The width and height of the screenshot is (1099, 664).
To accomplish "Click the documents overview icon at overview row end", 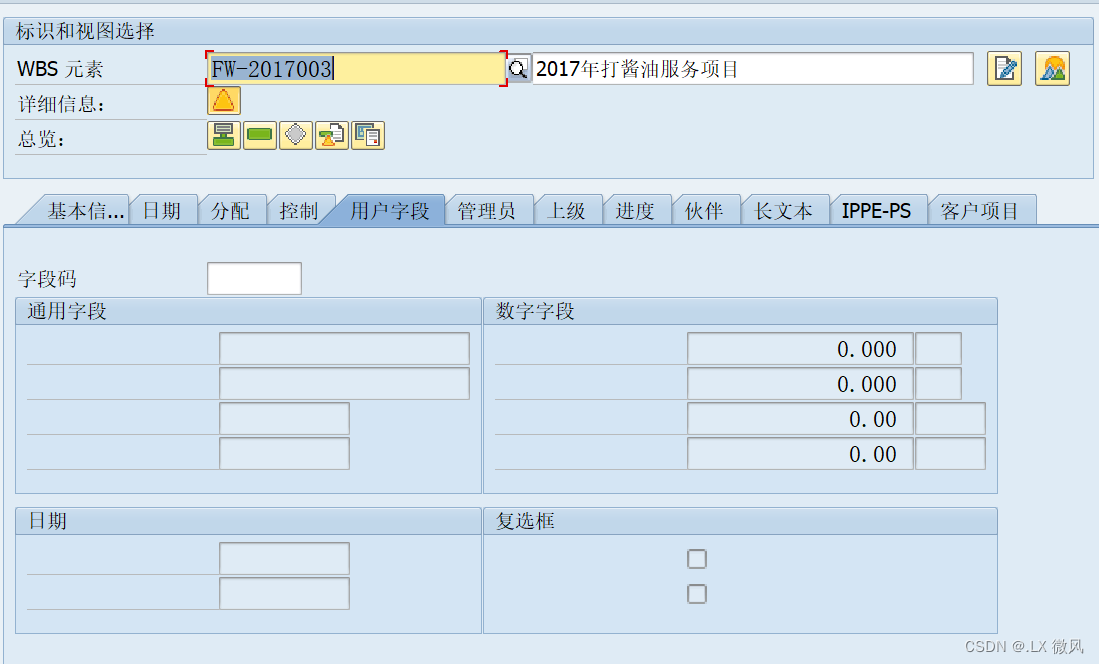I will 368,134.
